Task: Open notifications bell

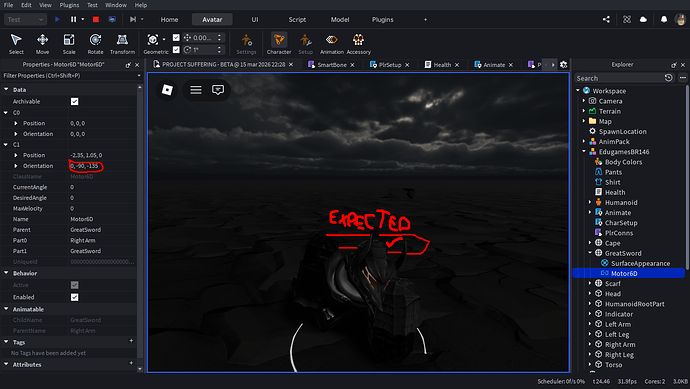Action: point(664,19)
